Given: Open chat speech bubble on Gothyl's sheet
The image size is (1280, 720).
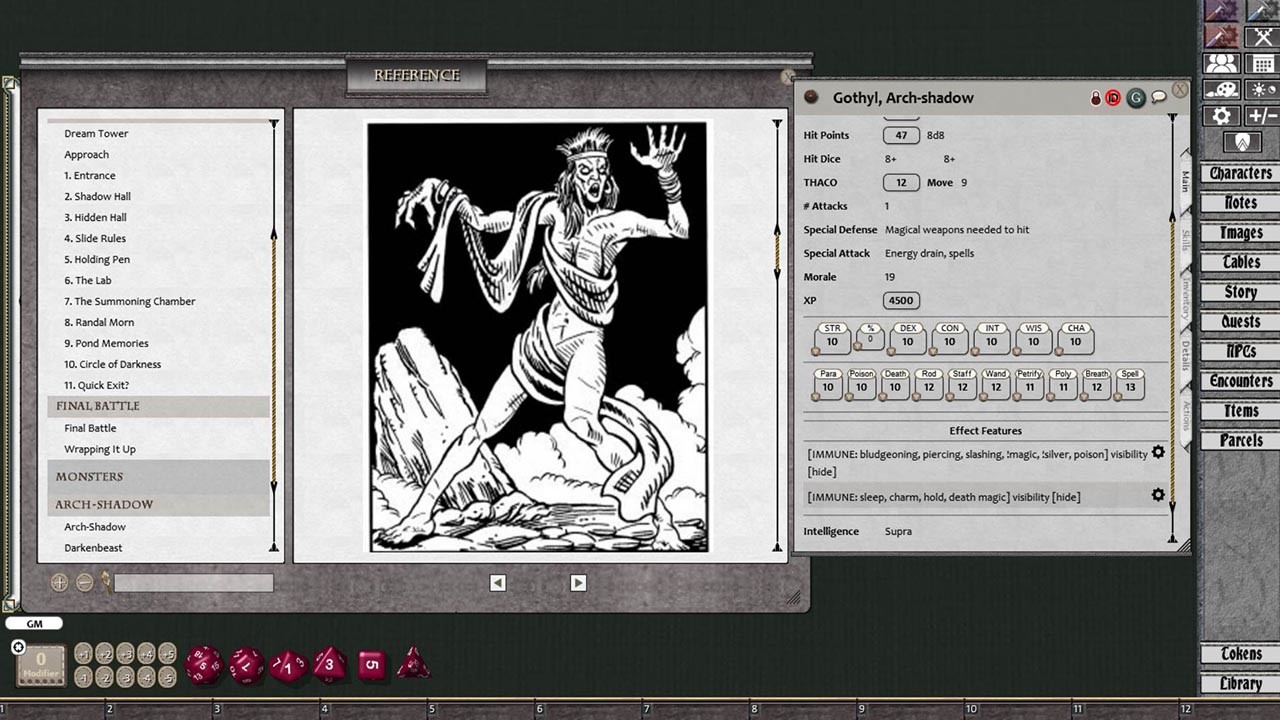Looking at the screenshot, I should coord(1158,96).
